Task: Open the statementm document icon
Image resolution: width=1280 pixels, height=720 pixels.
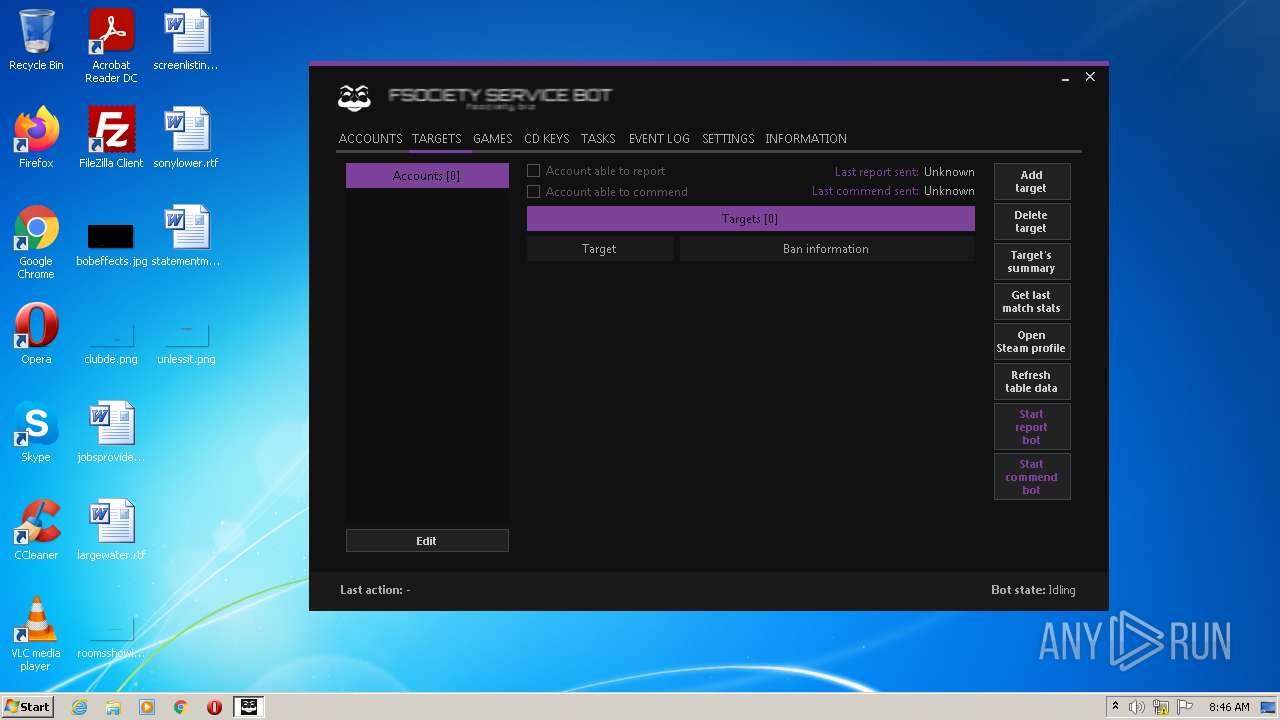Action: coord(186,236)
